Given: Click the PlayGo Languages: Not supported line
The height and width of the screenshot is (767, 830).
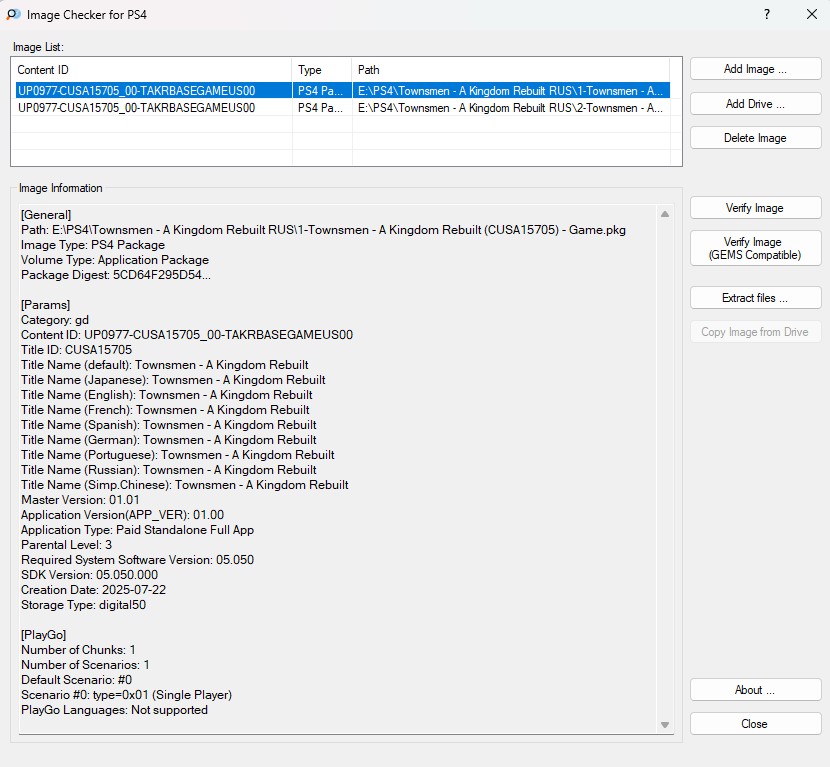Looking at the screenshot, I should tap(114, 710).
